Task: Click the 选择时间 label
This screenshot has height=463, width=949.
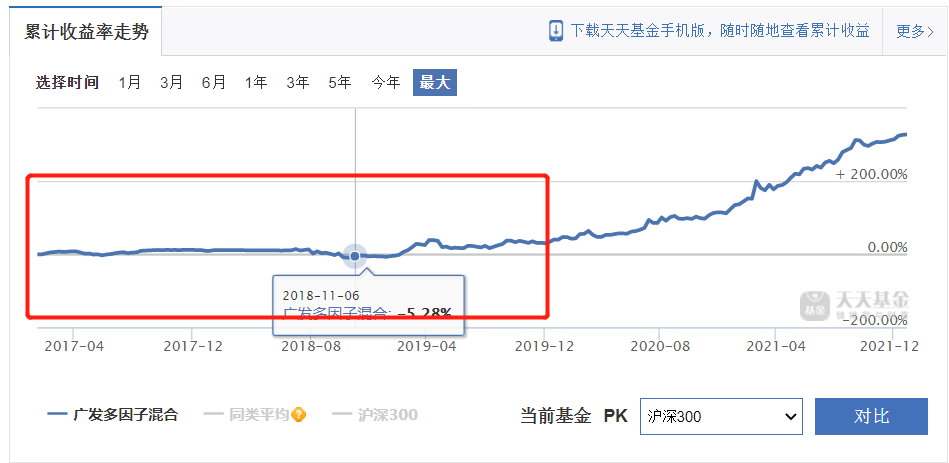Action: pyautogui.click(x=67, y=82)
